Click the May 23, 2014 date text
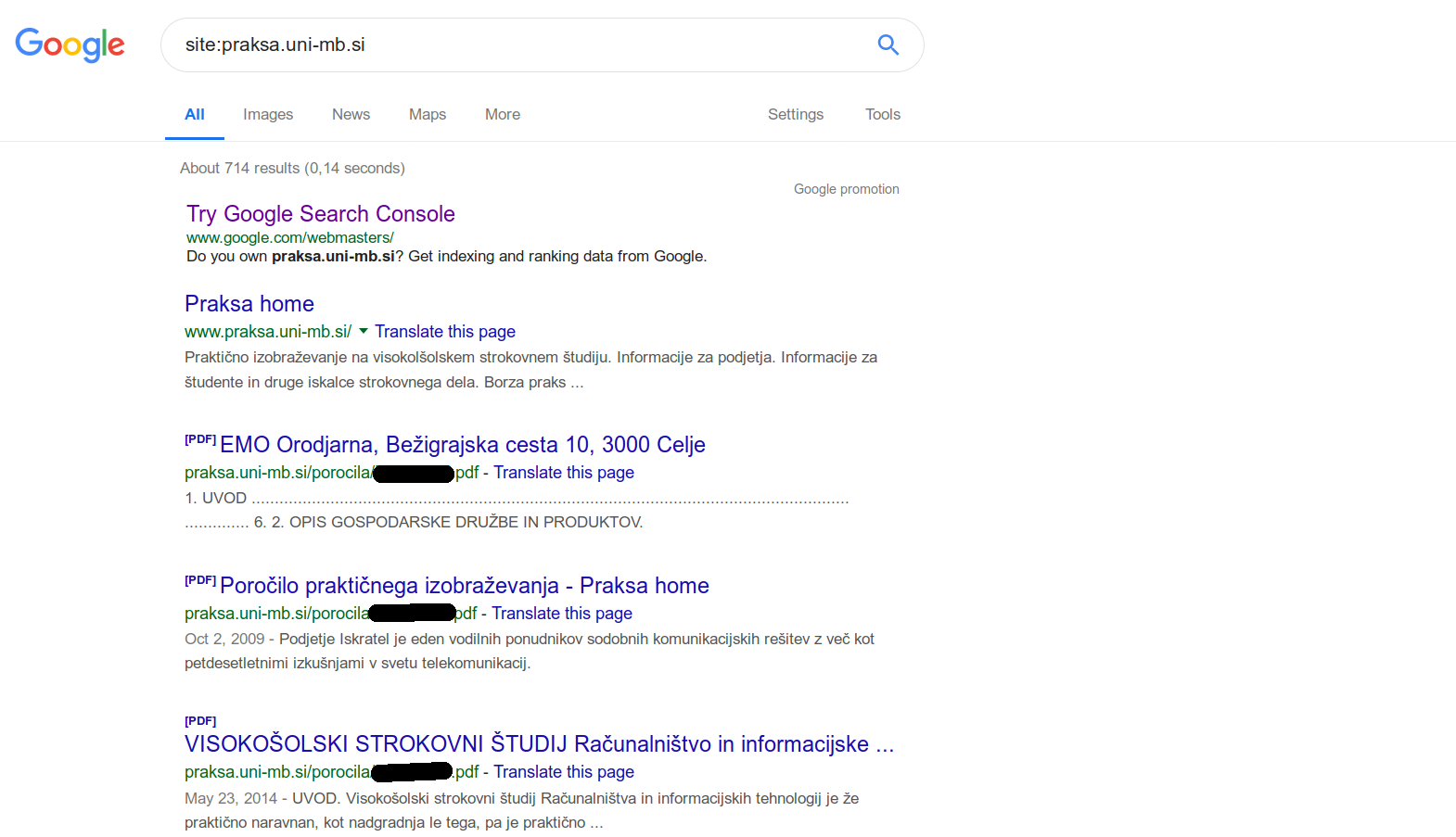The width and height of the screenshot is (1456, 837). pyautogui.click(x=231, y=798)
